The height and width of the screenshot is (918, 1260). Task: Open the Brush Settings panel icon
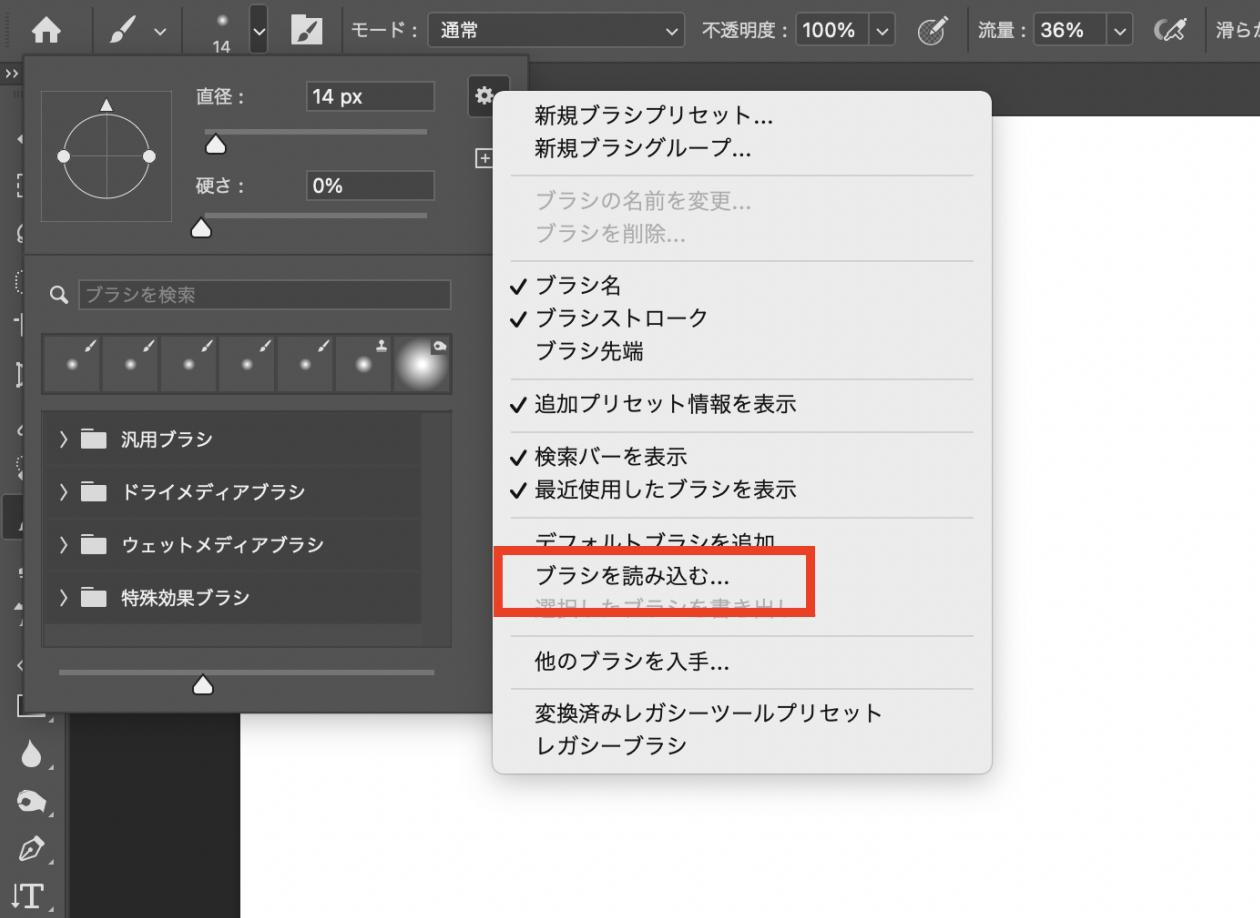[x=308, y=30]
